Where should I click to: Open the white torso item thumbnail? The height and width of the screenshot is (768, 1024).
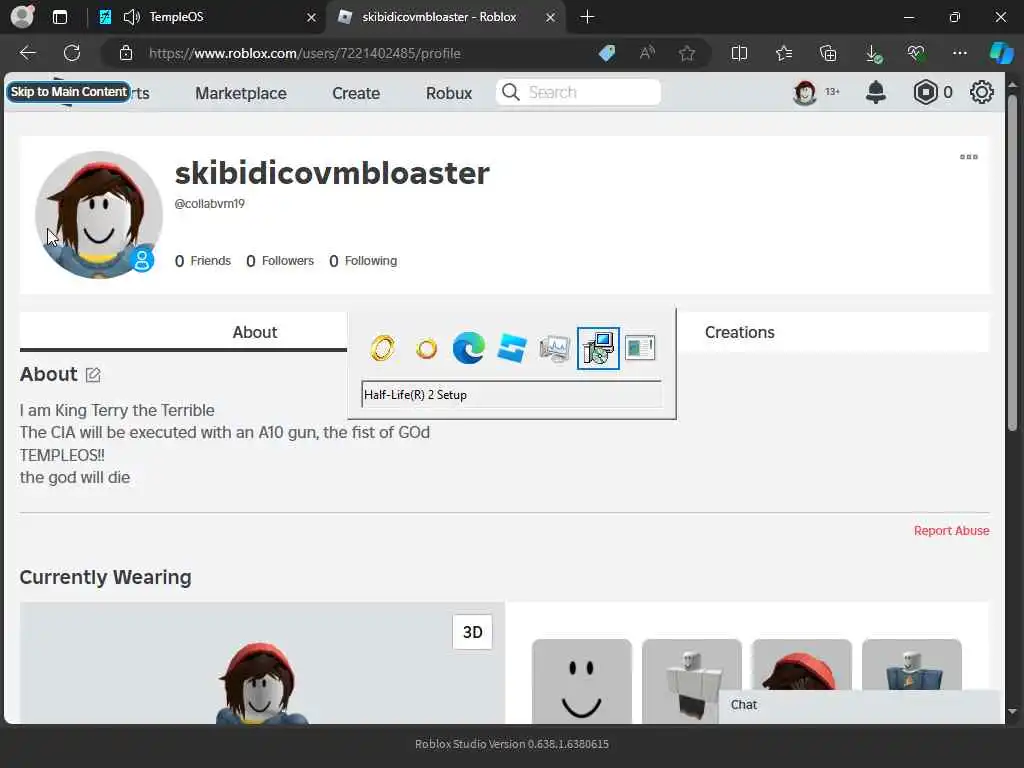(x=692, y=681)
